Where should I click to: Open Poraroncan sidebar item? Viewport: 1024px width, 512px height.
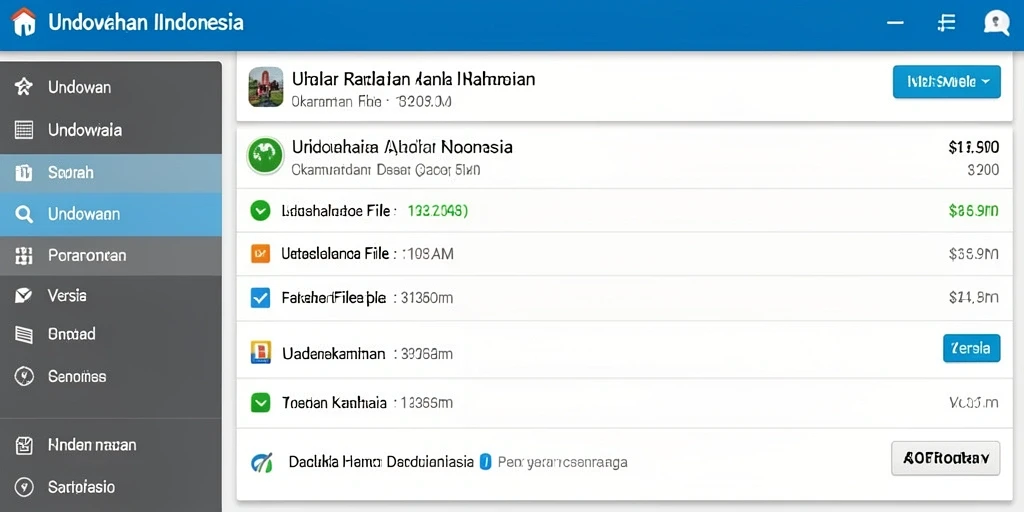point(111,255)
